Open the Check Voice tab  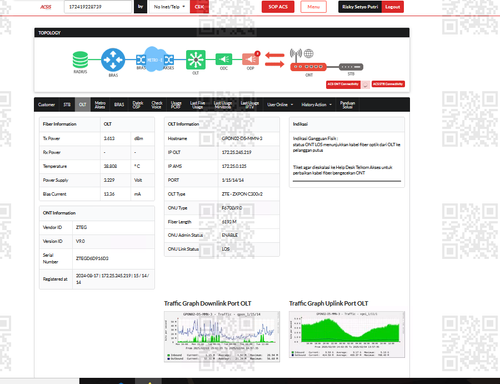[157, 105]
